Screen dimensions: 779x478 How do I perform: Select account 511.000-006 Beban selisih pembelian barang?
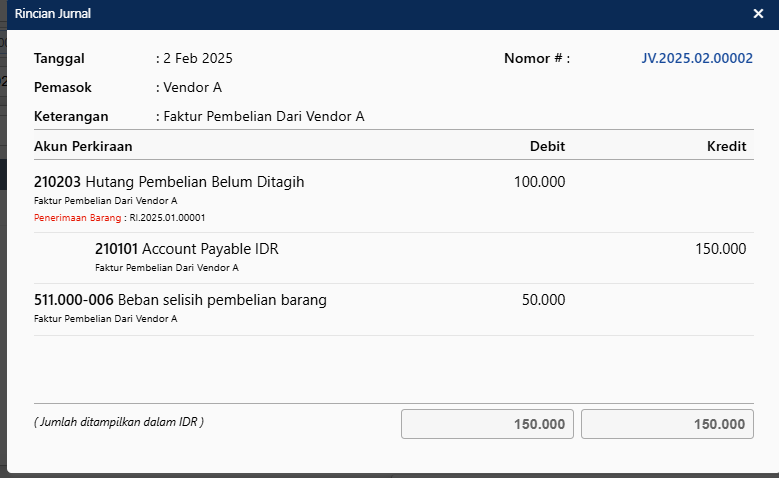(x=180, y=300)
